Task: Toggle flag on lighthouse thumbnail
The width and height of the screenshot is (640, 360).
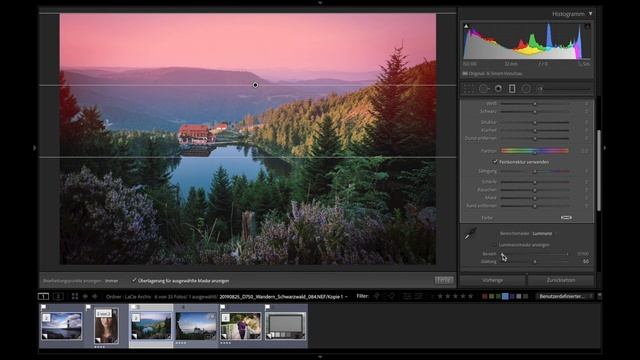Action: tap(43, 307)
